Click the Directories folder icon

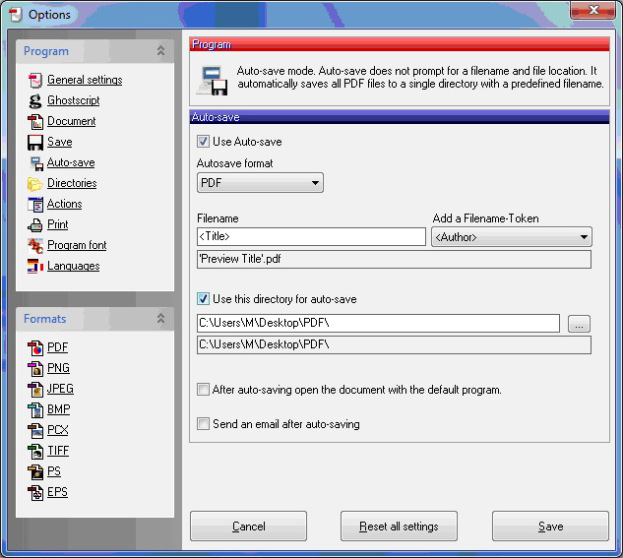35,184
